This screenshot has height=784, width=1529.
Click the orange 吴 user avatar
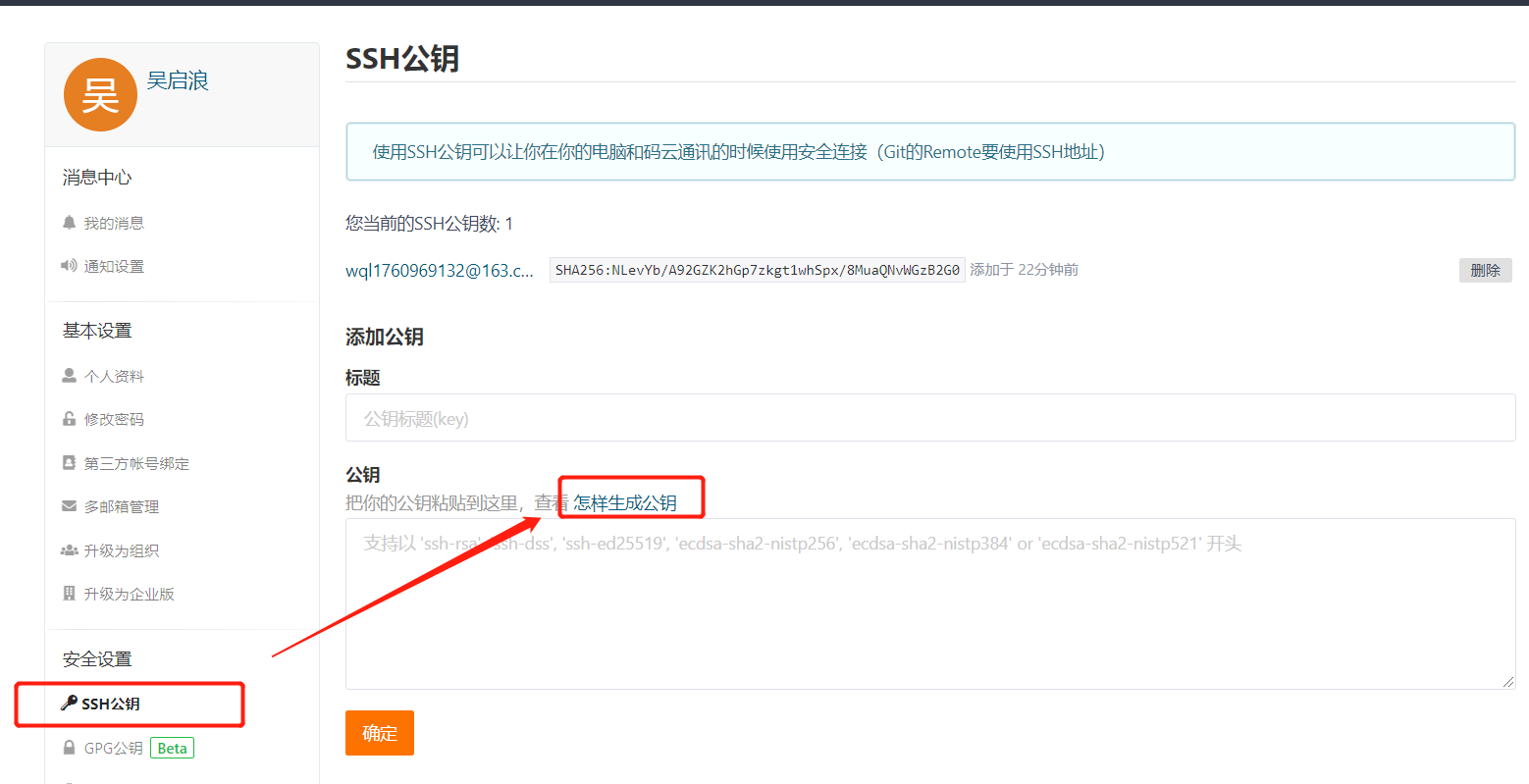(x=100, y=95)
